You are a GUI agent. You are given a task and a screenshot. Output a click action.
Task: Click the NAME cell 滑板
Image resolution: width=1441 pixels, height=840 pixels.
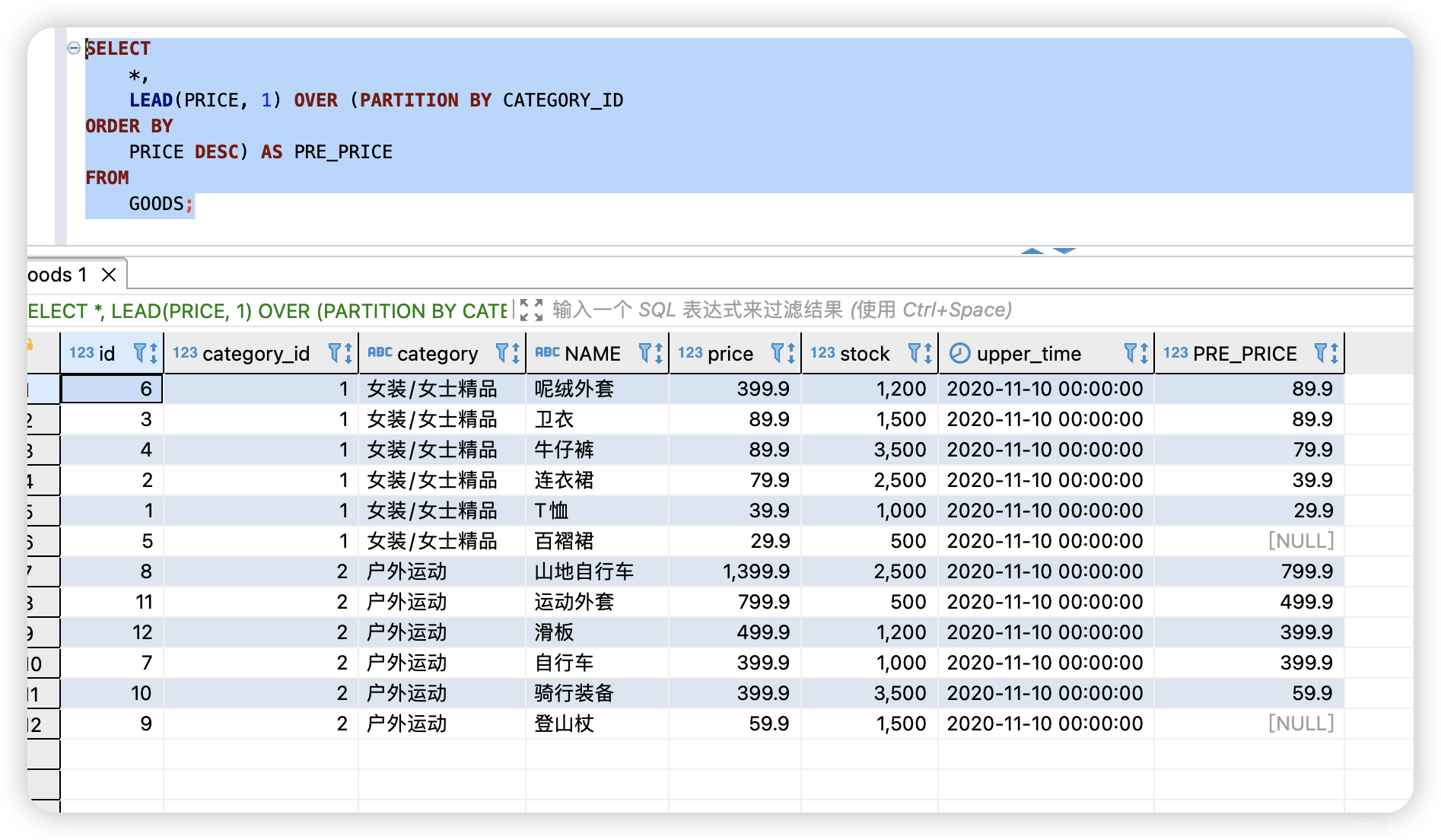pos(597,632)
